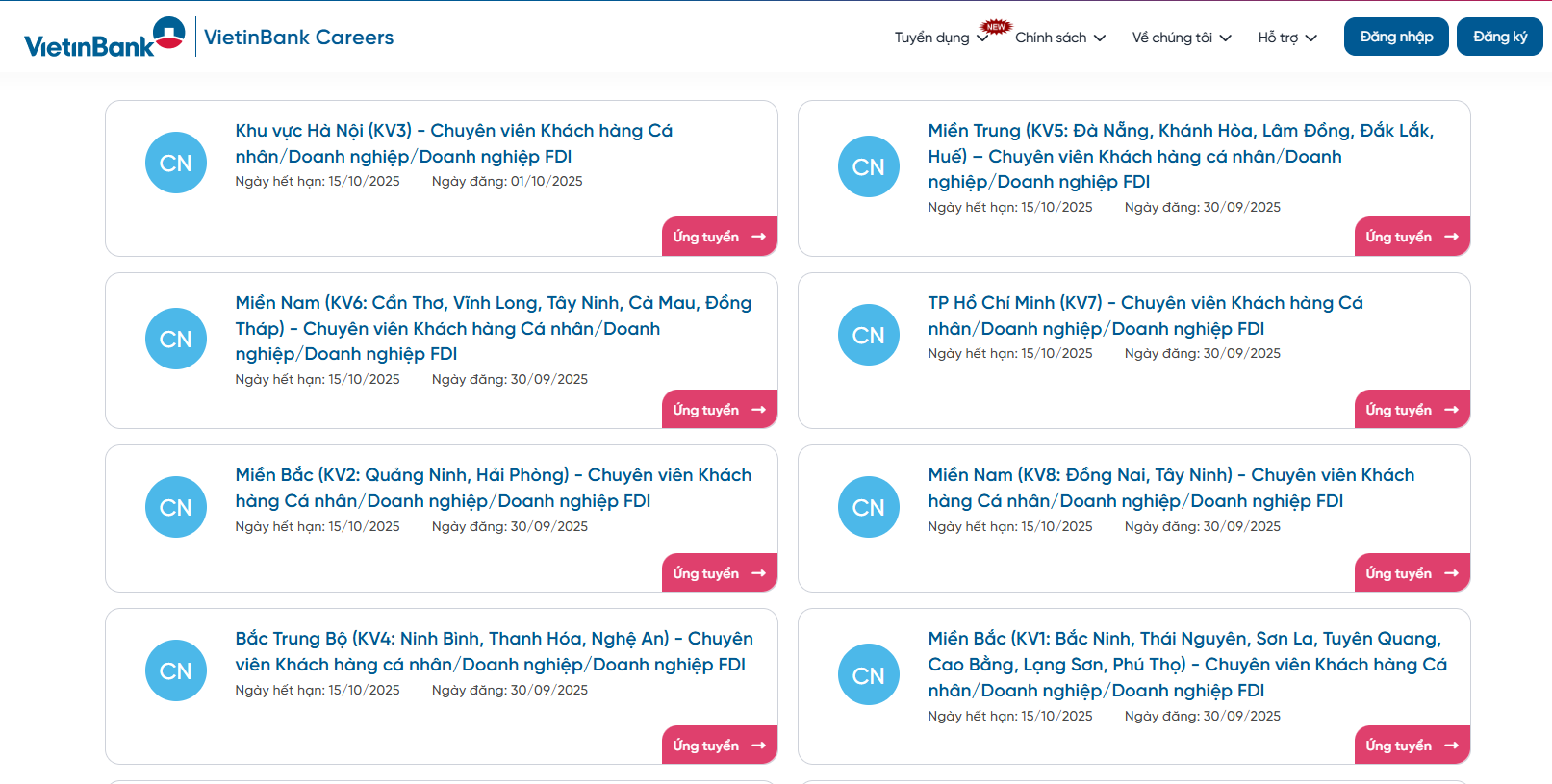Click CN avatar of TP Hồ Chí Minh job
1552x784 pixels.
pos(869,336)
